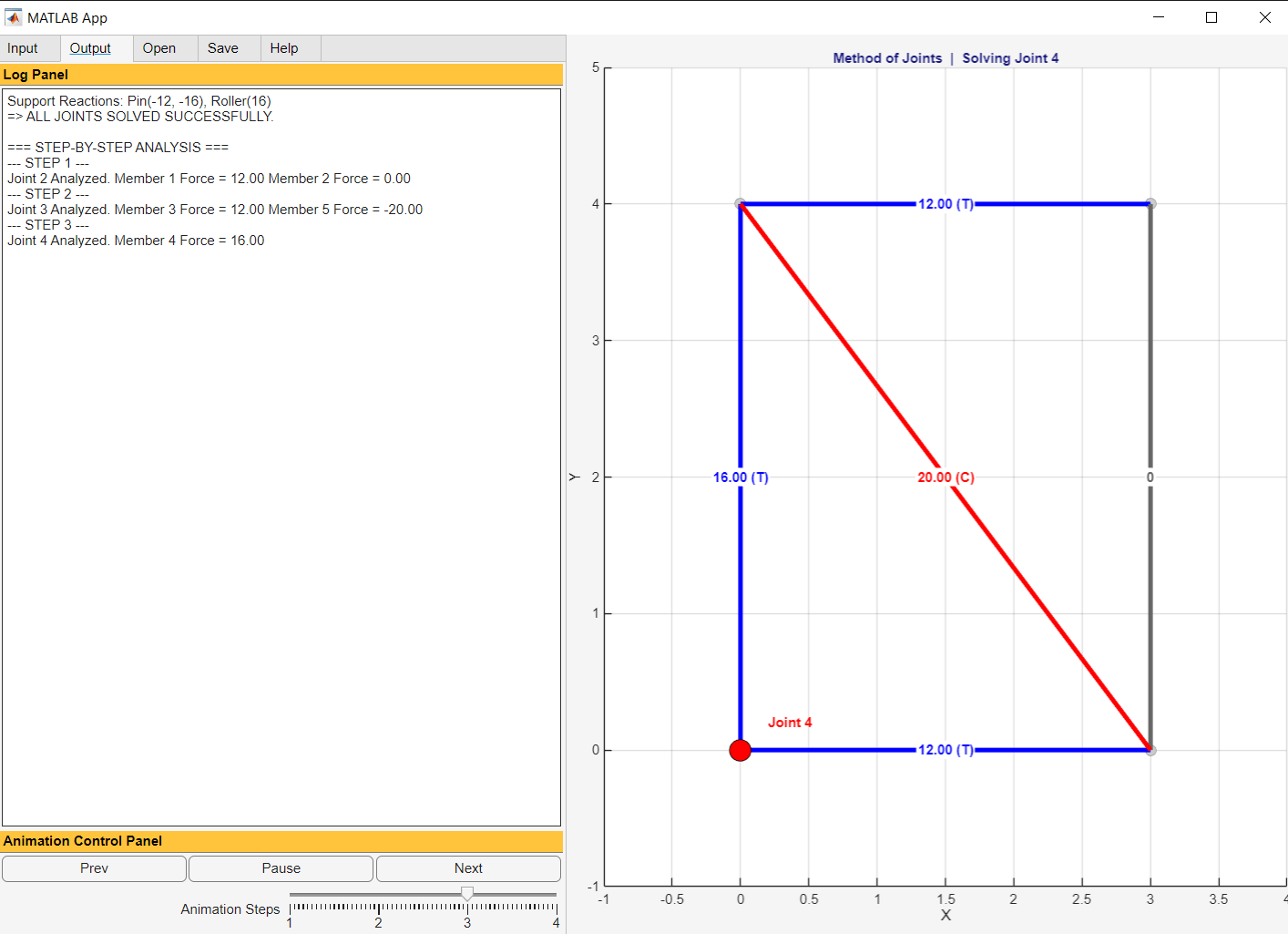Viewport: 1288px width, 934px height.
Task: Click the Log Panel header
Action: tap(281, 75)
